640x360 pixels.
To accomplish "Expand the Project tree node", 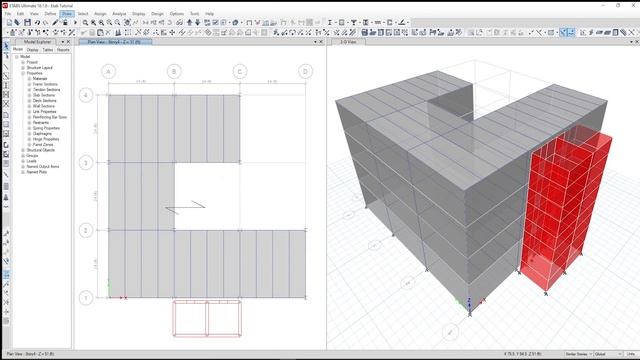I will tap(23, 62).
